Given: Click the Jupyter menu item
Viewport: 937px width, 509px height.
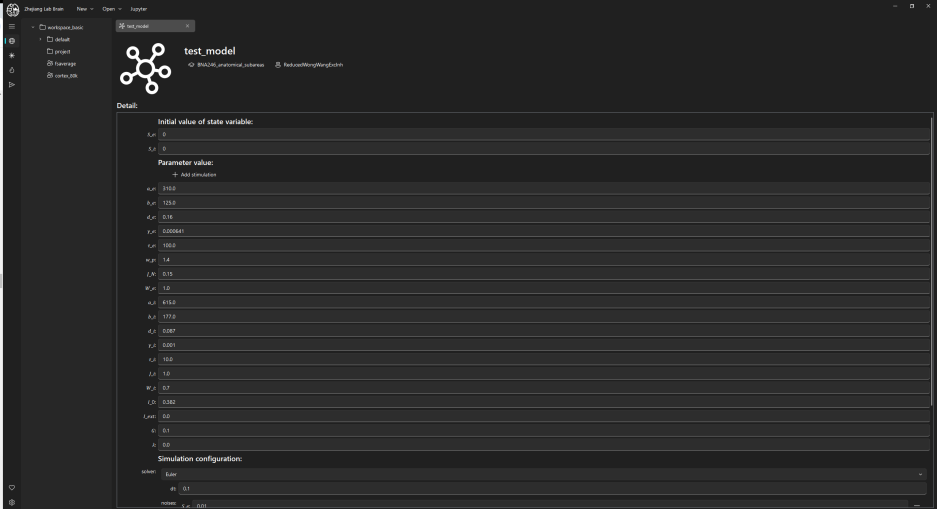Looking at the screenshot, I should tap(139, 9).
